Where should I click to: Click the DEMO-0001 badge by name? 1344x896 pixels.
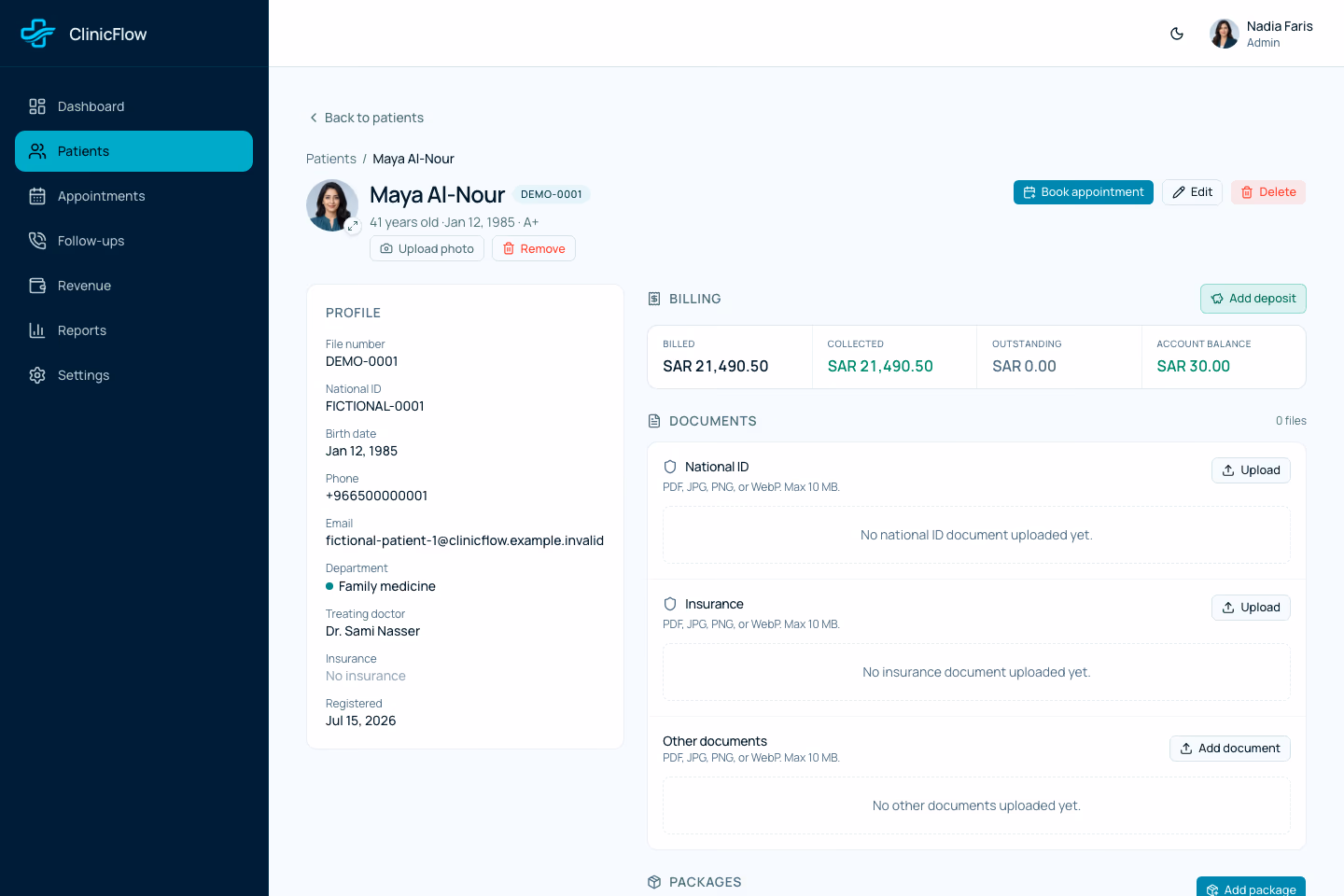(x=552, y=194)
